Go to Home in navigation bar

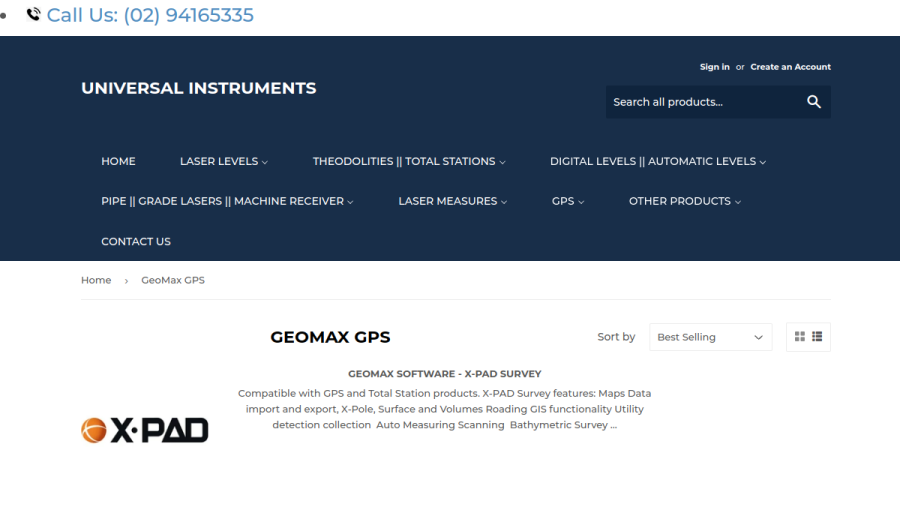coord(118,162)
